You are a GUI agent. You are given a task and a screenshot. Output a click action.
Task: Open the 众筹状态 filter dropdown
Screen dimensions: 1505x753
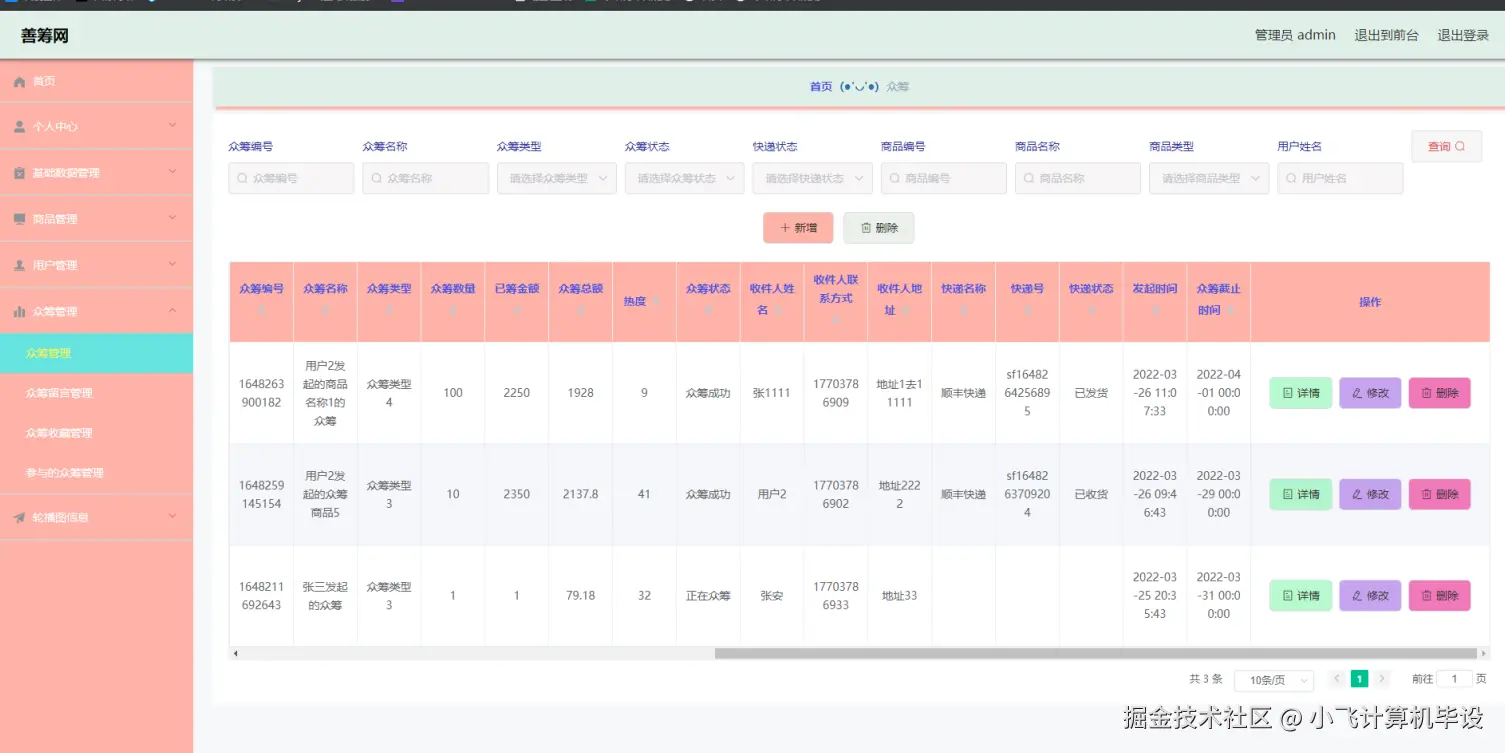[x=685, y=178]
